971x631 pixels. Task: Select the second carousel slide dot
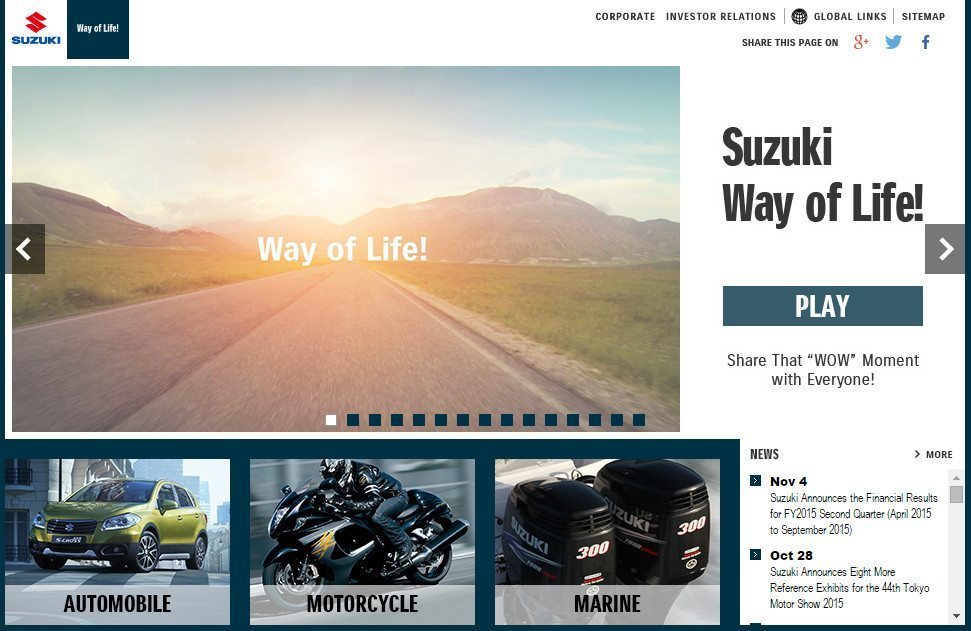pyautogui.click(x=353, y=420)
